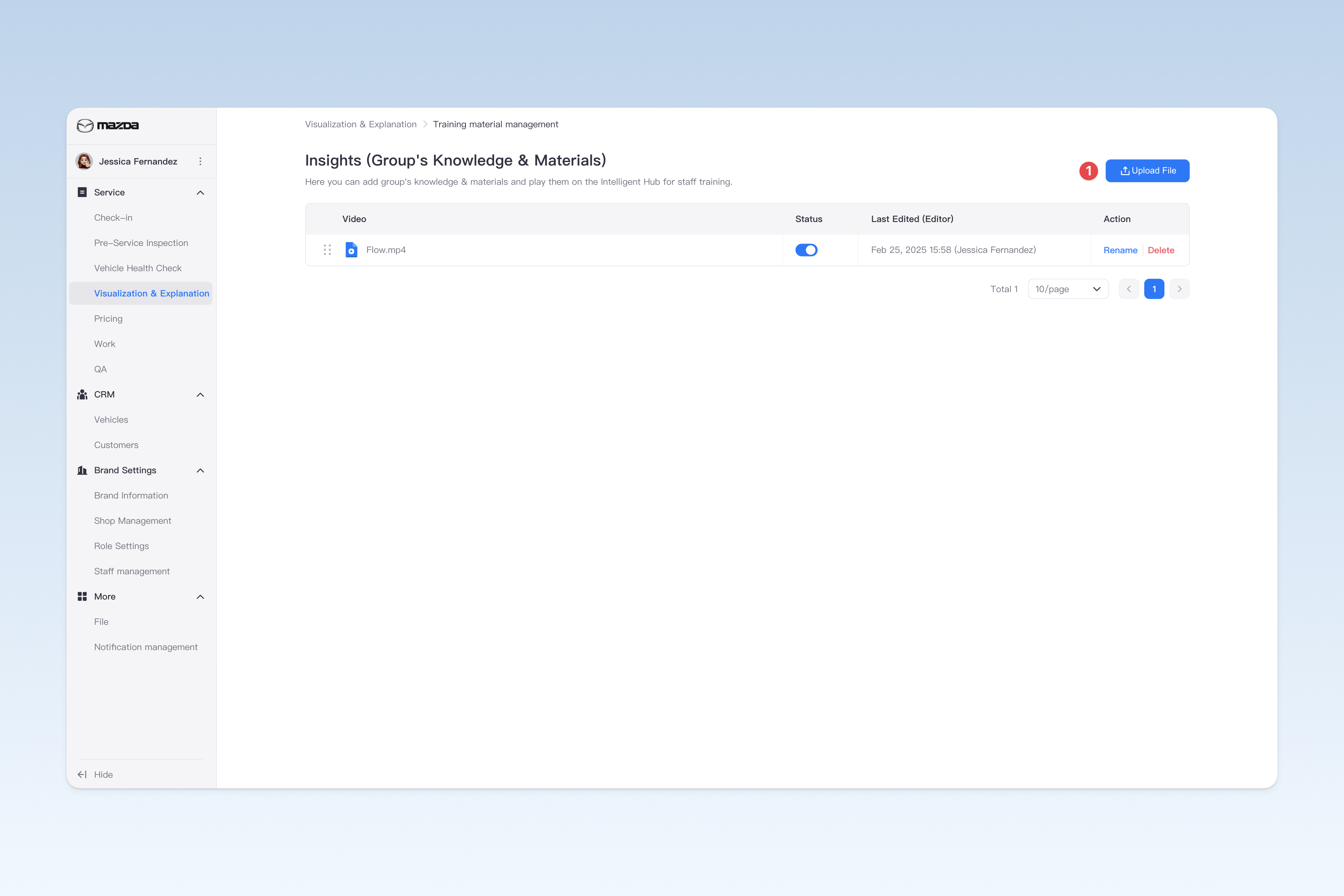Image resolution: width=1344 pixels, height=896 pixels.
Task: Collapse the Brand Settings chevron
Action: pyautogui.click(x=200, y=471)
